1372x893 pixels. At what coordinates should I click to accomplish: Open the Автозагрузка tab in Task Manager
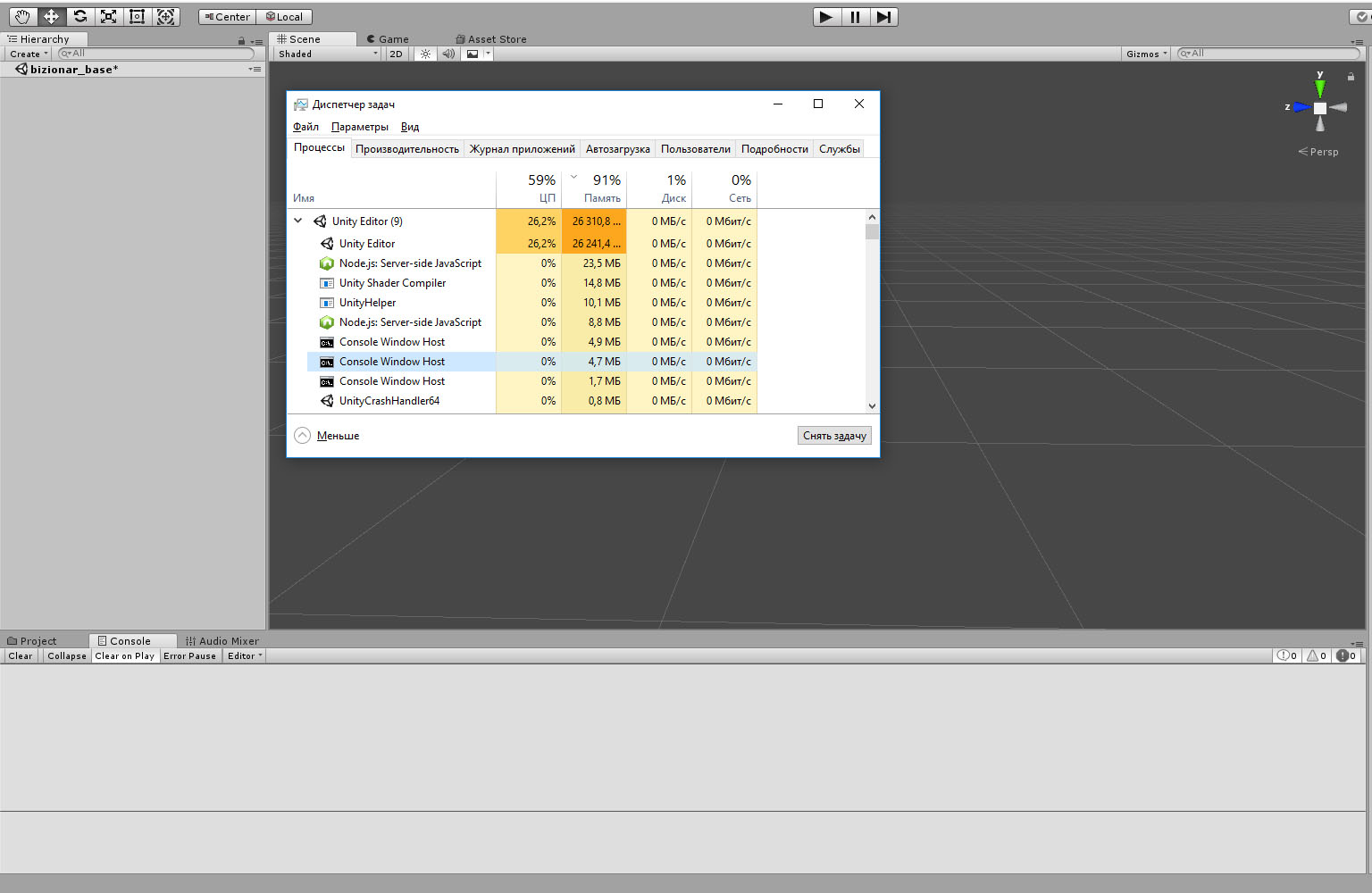[617, 148]
